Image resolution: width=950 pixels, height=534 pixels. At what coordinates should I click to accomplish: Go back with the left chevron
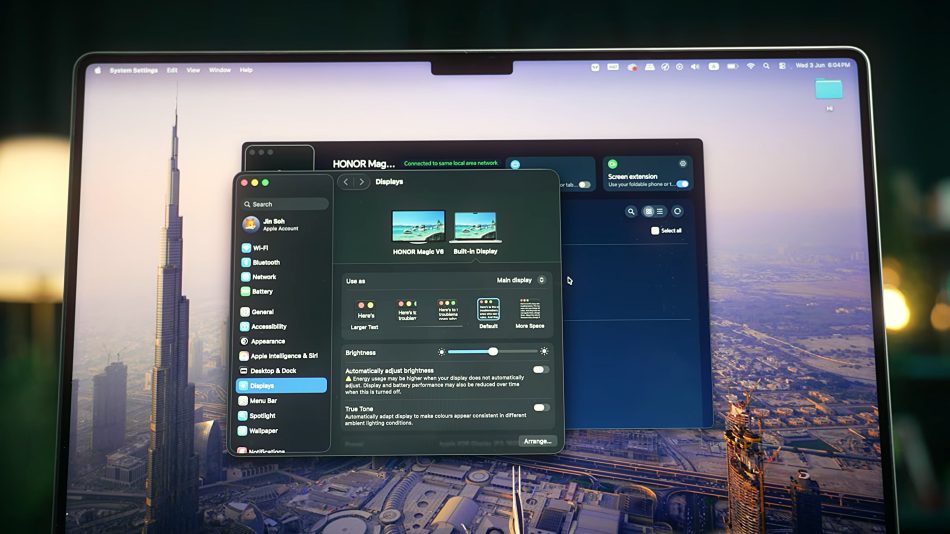click(x=346, y=182)
